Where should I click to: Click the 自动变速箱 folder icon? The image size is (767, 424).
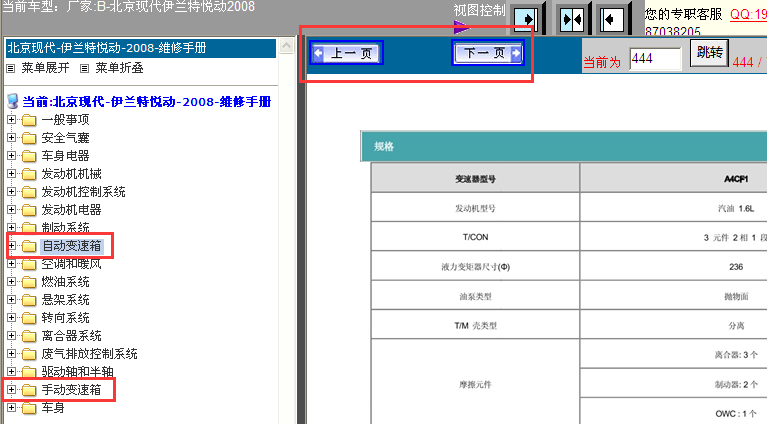[29, 246]
